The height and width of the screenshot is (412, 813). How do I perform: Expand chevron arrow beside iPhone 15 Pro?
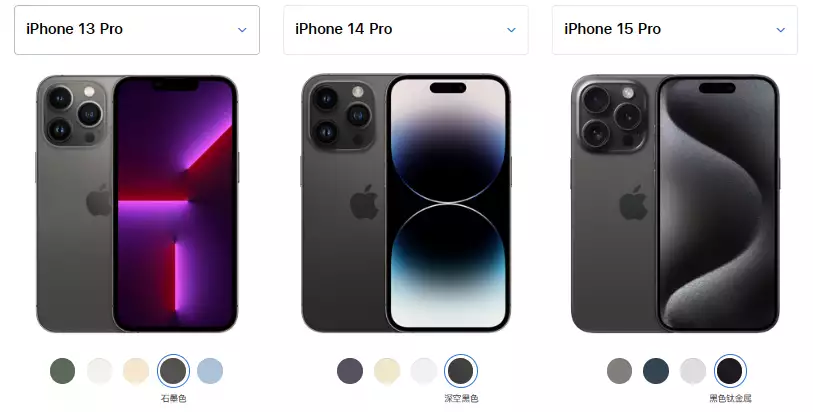[780, 30]
